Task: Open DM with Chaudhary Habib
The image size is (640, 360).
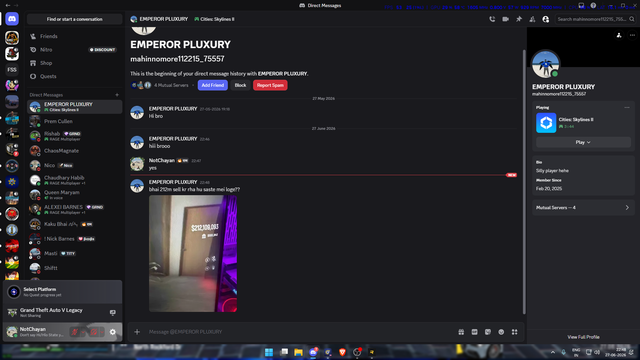Action: coord(74,180)
